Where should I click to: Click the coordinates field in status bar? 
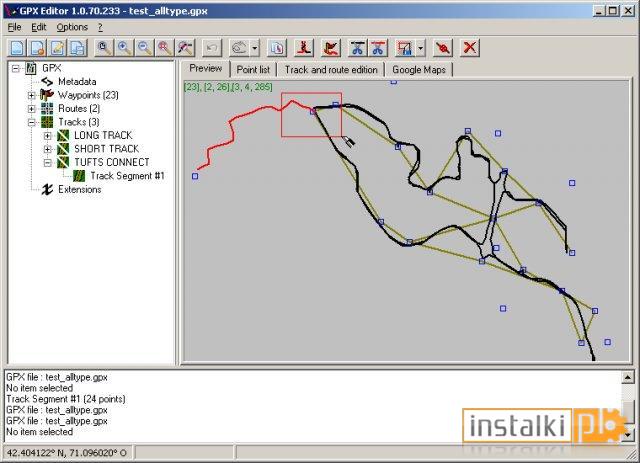(67, 452)
